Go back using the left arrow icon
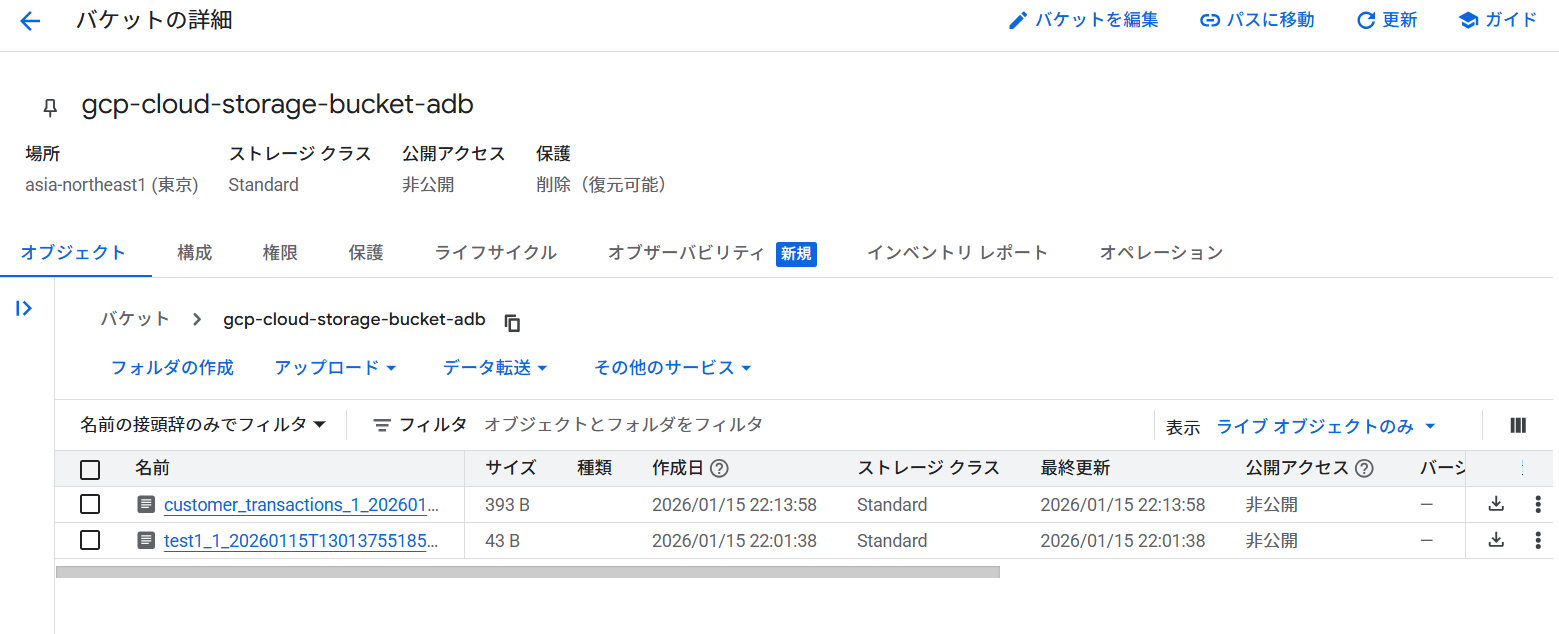 pos(30,21)
